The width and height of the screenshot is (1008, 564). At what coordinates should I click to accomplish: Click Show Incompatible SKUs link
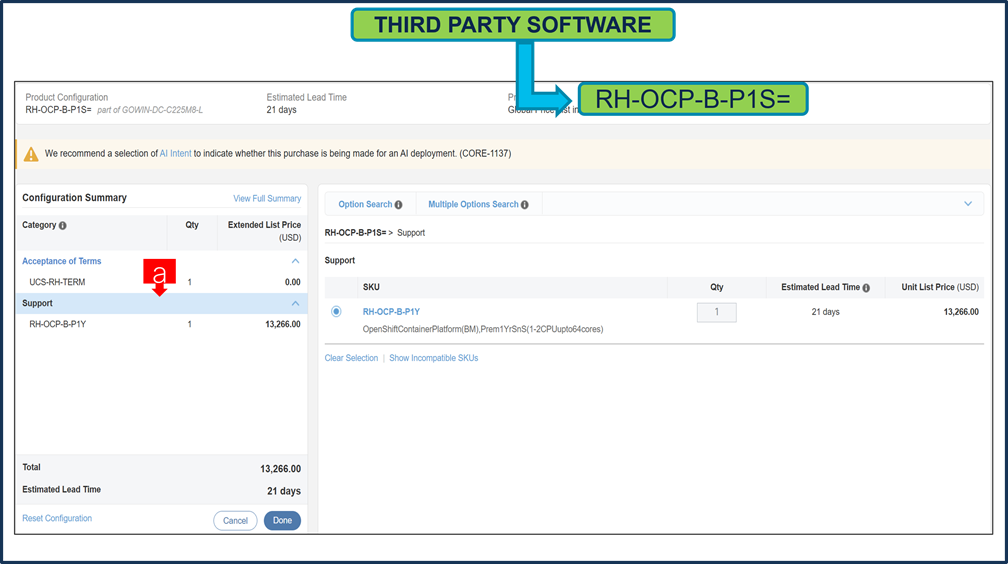433,358
